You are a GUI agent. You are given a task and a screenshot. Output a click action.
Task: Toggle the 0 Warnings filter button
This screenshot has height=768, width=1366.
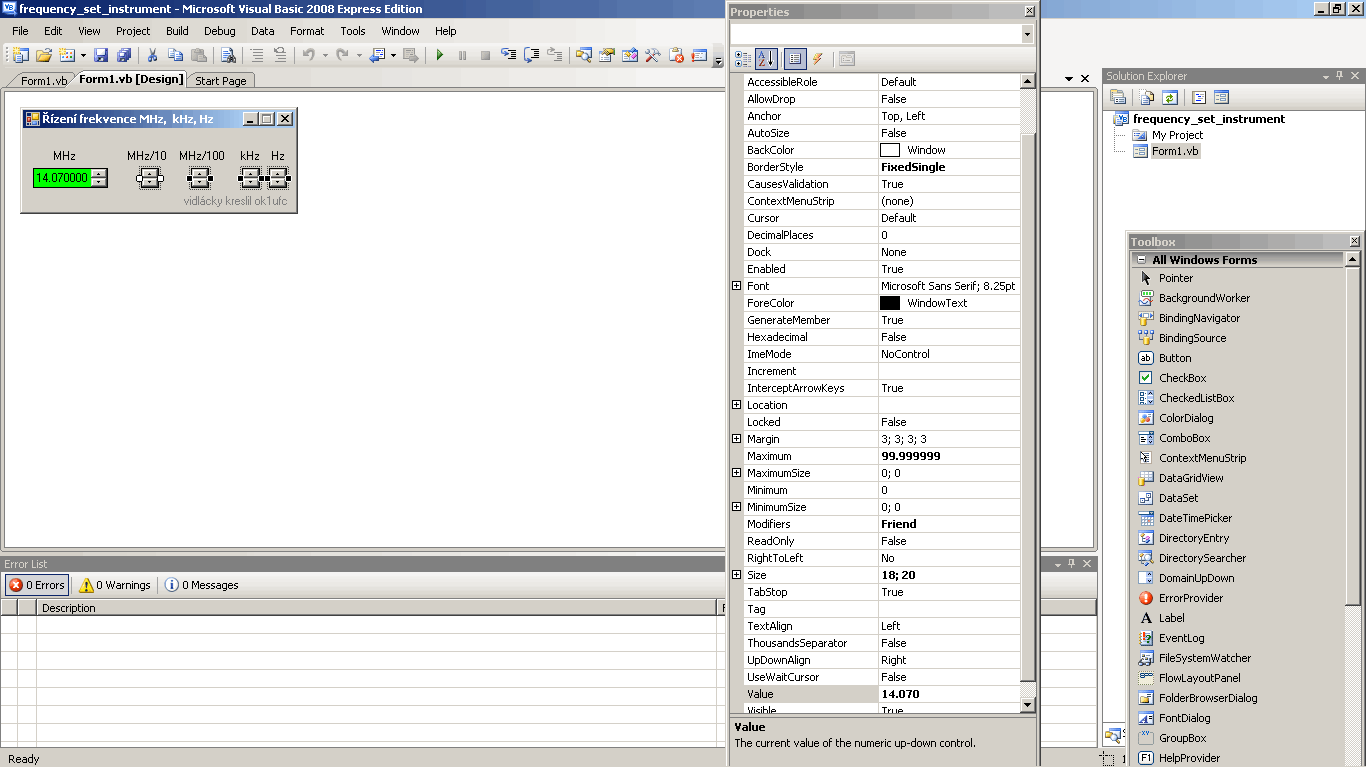coord(115,585)
